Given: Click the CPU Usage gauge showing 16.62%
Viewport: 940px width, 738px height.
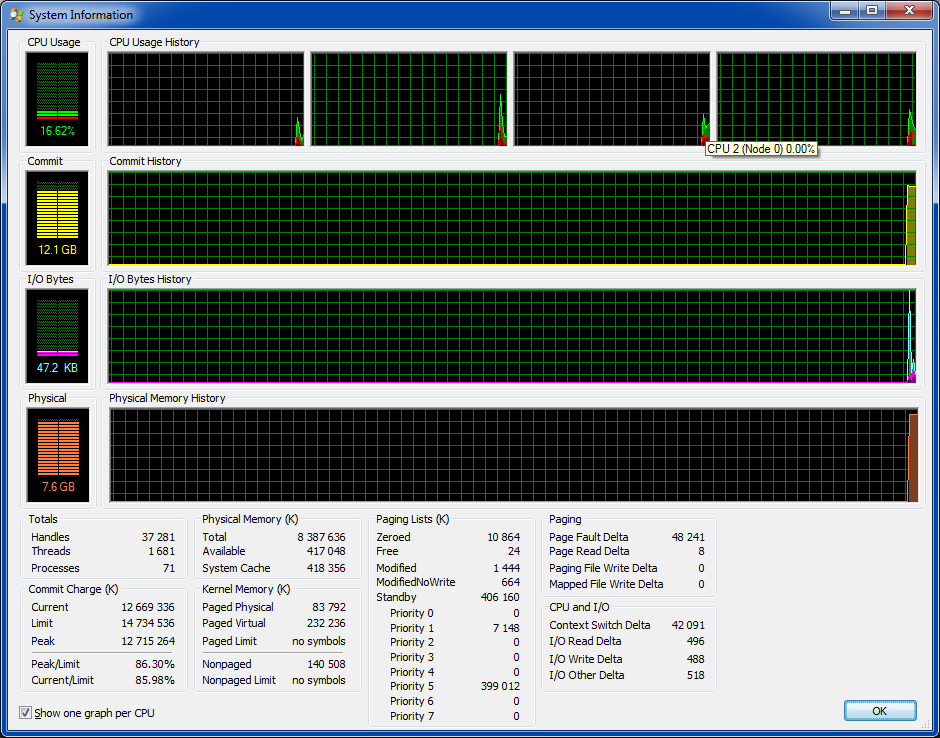Looking at the screenshot, I should point(57,99).
